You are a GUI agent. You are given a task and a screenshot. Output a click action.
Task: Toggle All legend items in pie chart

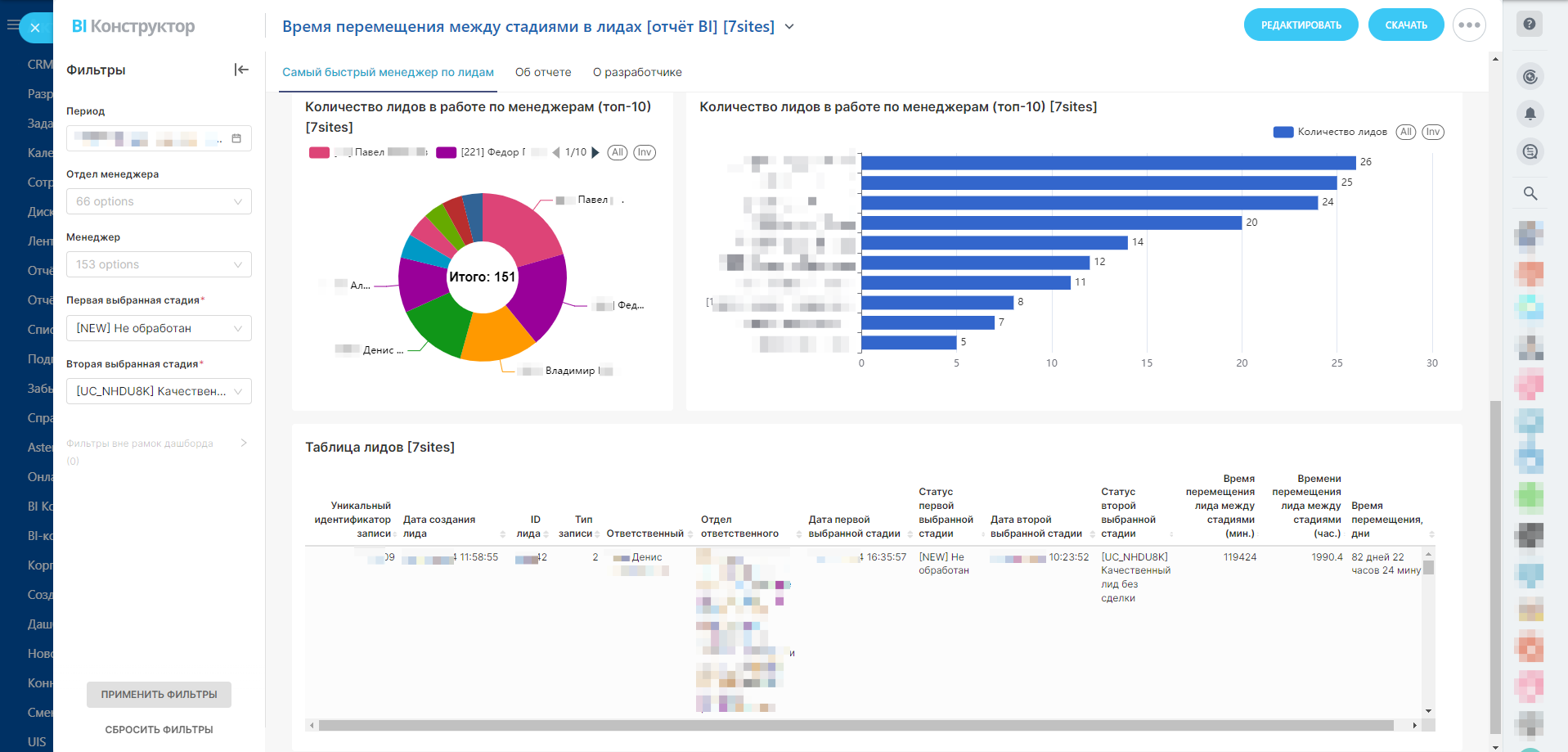click(x=618, y=152)
